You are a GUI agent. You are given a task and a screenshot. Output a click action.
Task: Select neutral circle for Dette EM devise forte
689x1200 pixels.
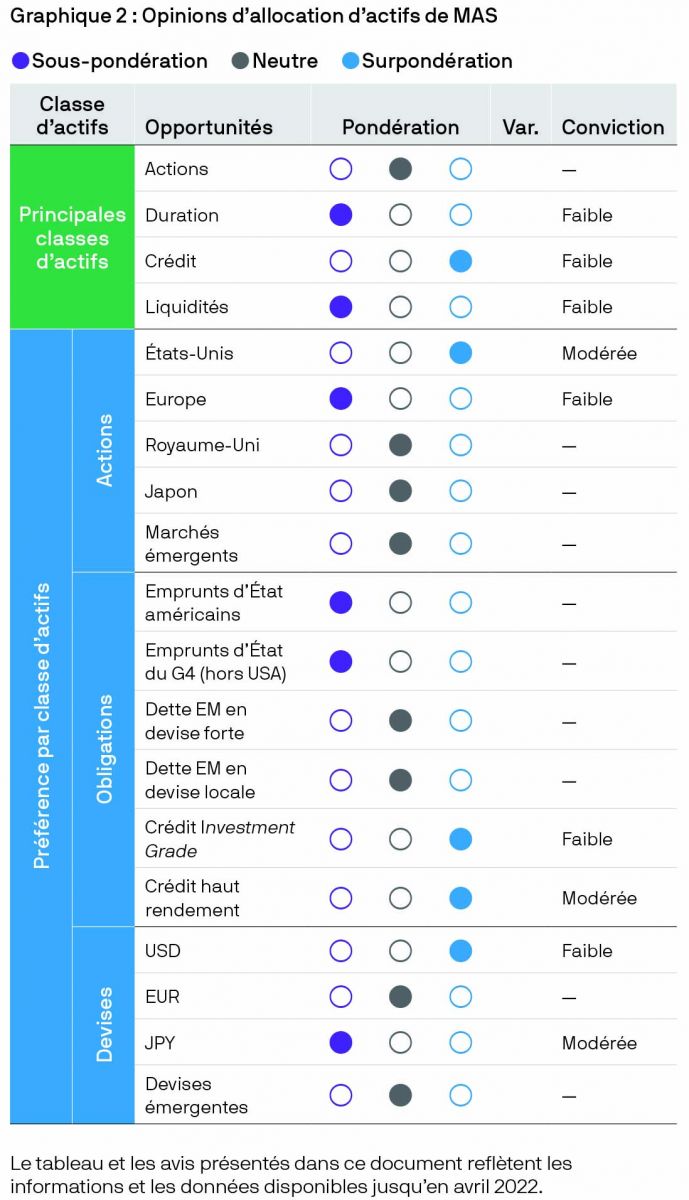click(400, 720)
